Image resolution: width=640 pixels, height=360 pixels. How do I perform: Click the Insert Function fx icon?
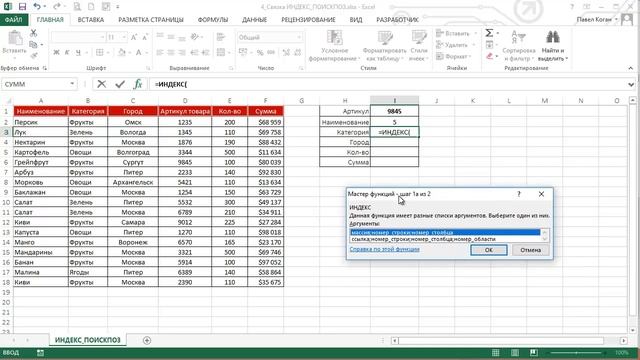point(138,84)
